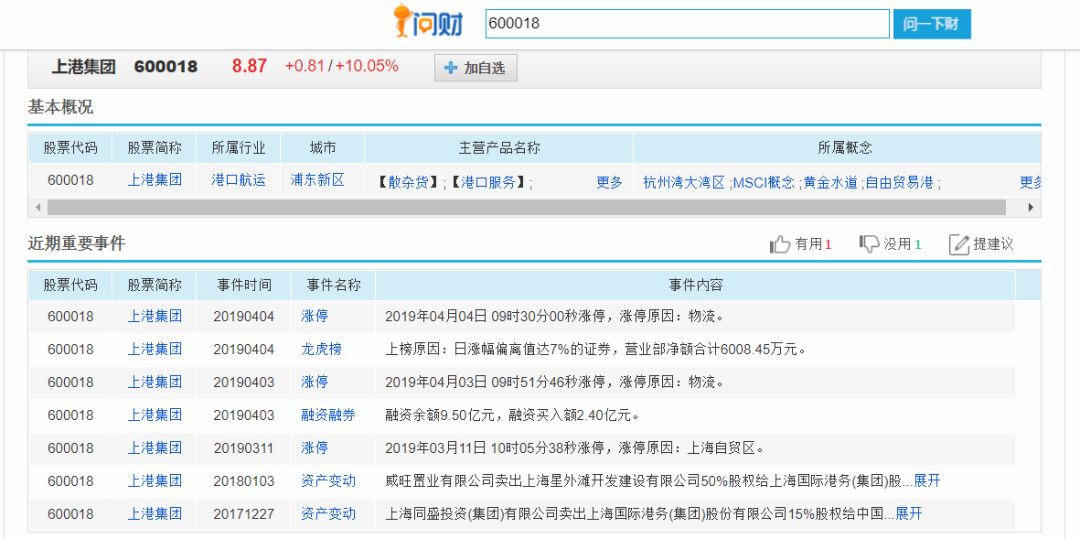Click 上港集团 link in the 20171227 row
Screen dimensions: 1080x539
(x=154, y=514)
